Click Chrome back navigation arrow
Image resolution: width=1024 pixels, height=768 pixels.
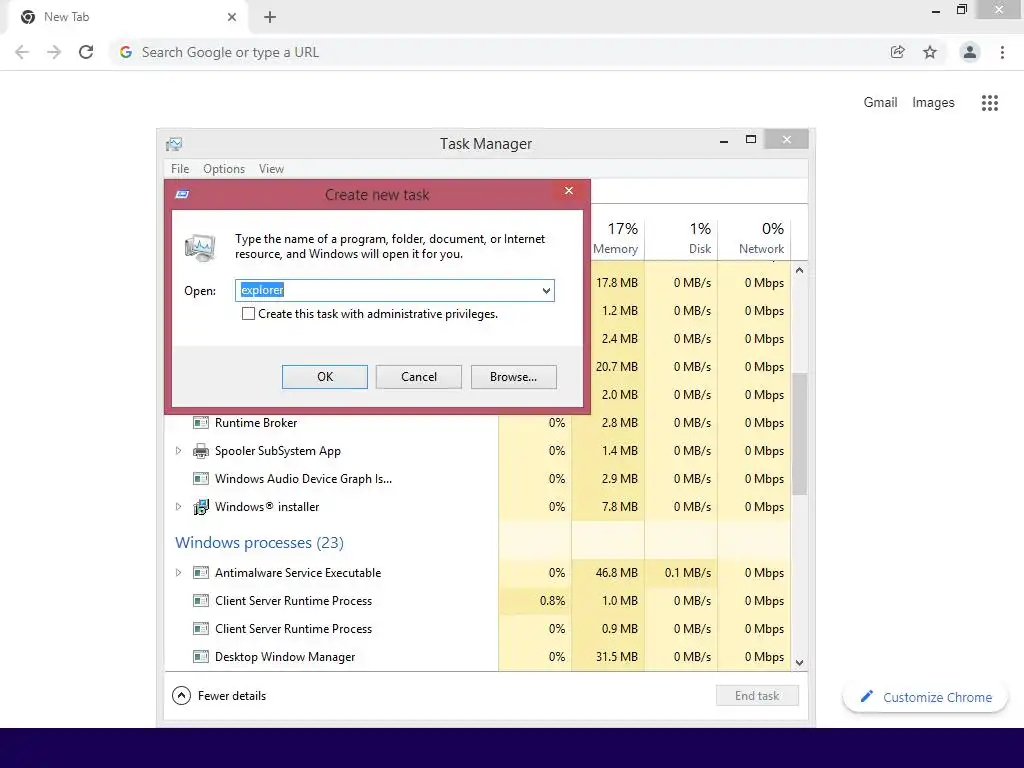pyautogui.click(x=22, y=52)
